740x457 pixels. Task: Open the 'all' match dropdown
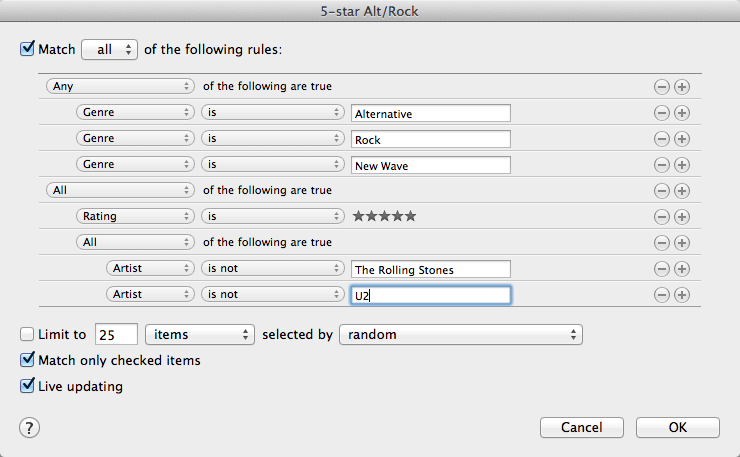point(109,48)
